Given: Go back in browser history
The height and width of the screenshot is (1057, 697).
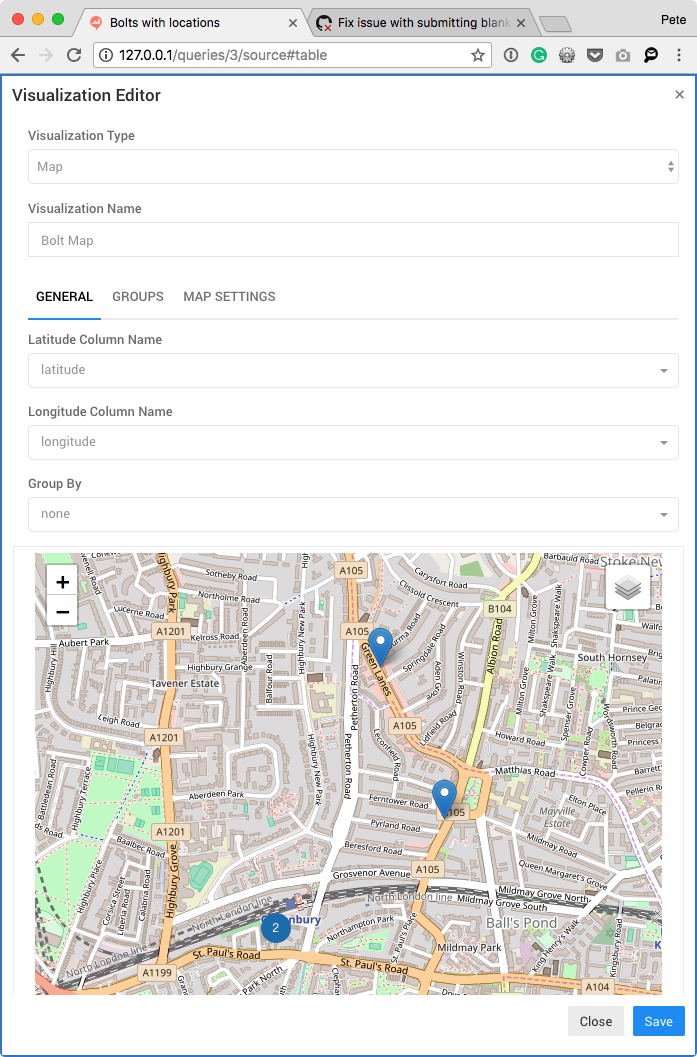Looking at the screenshot, I should point(18,55).
